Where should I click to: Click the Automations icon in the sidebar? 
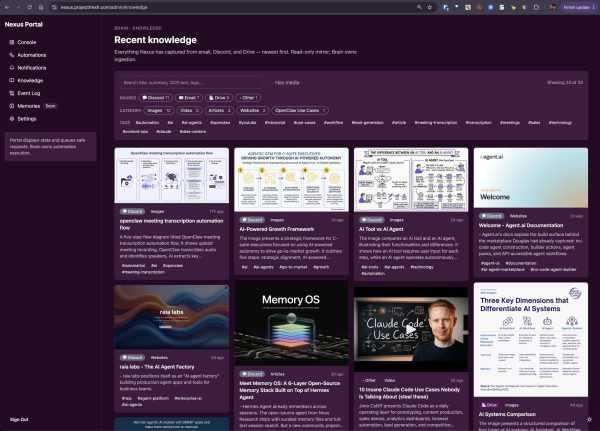coord(12,55)
